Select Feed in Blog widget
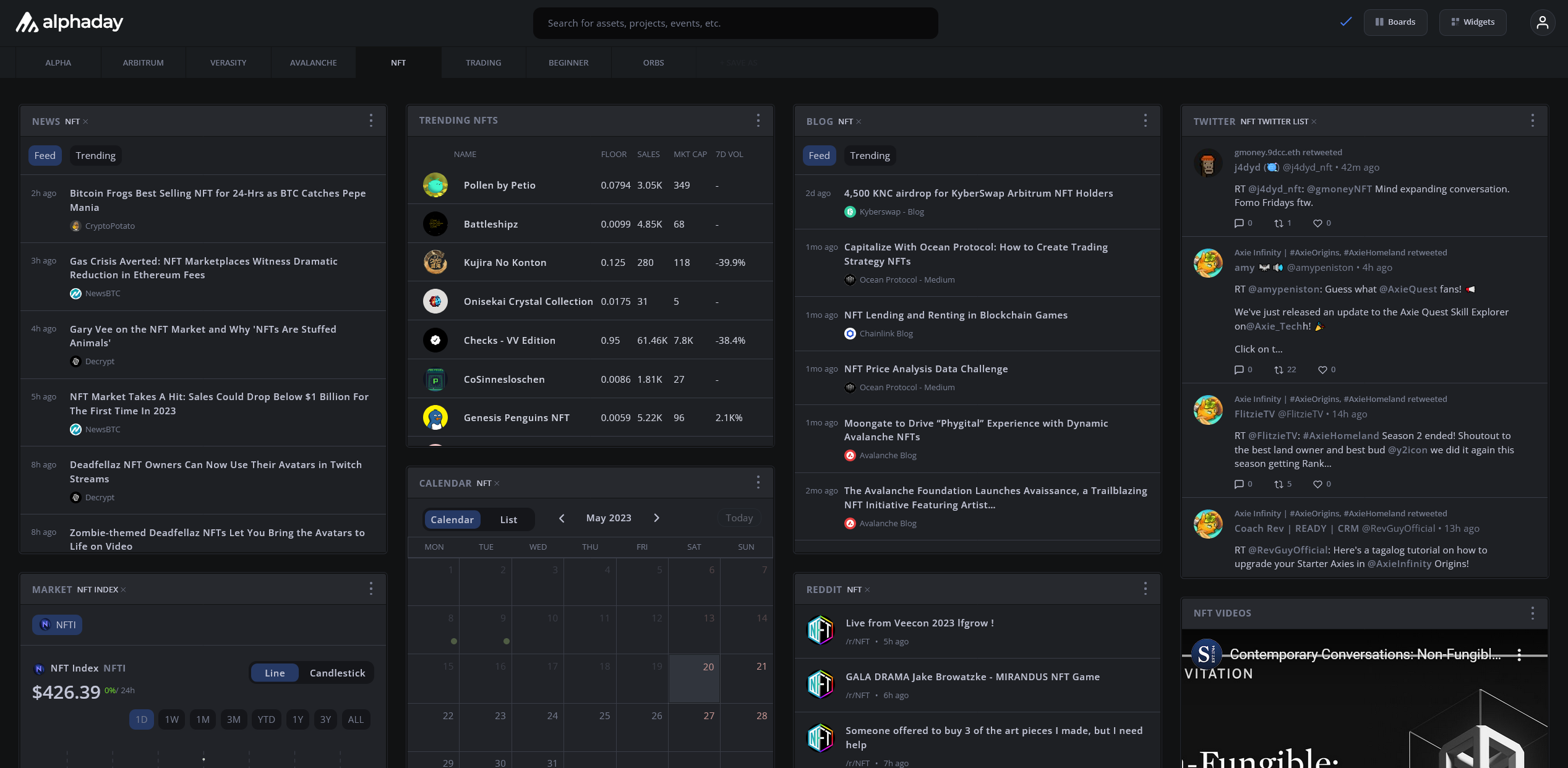Image resolution: width=1568 pixels, height=768 pixels. [819, 155]
